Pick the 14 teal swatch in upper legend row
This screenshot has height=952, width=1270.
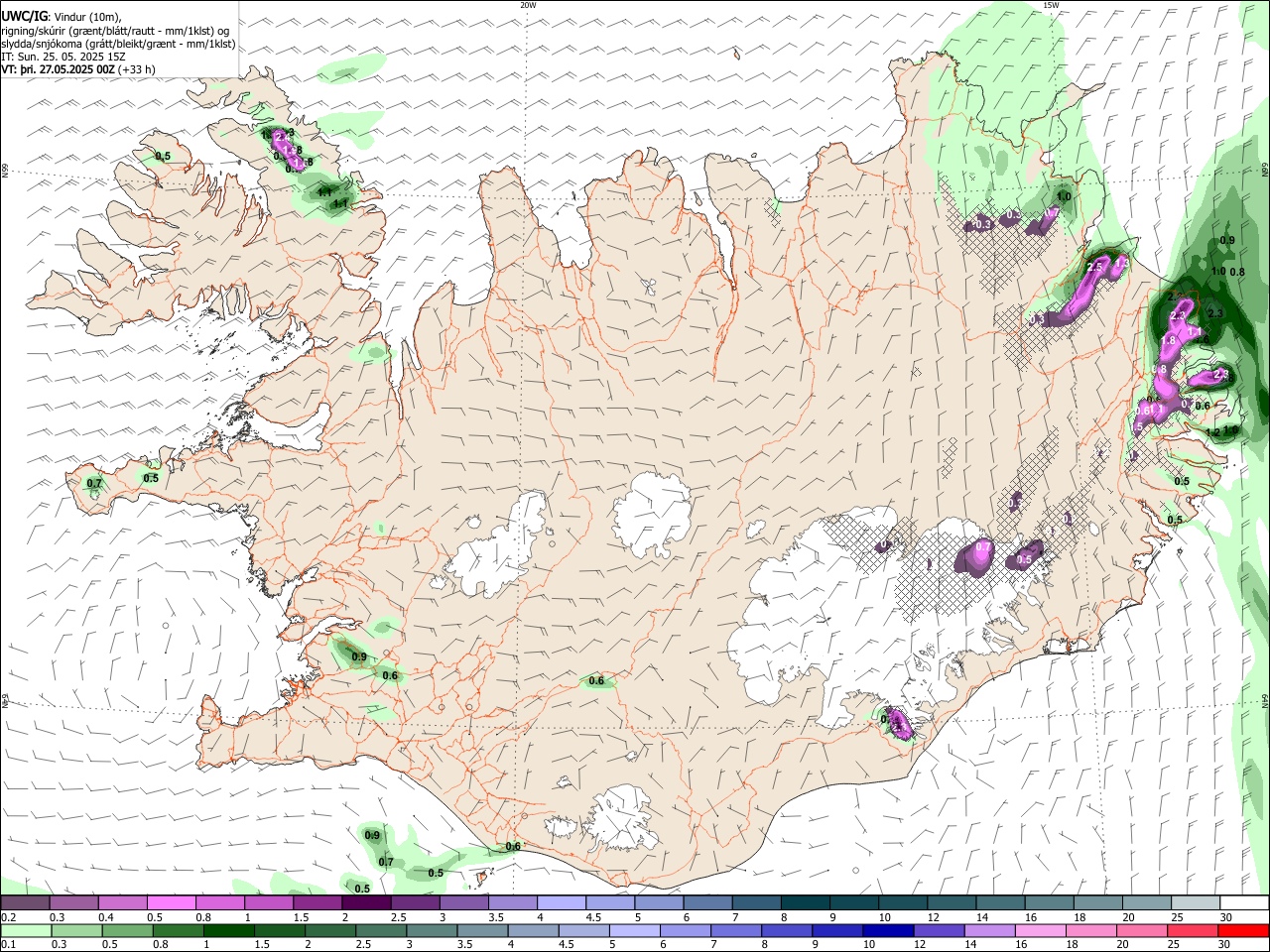click(x=1001, y=903)
